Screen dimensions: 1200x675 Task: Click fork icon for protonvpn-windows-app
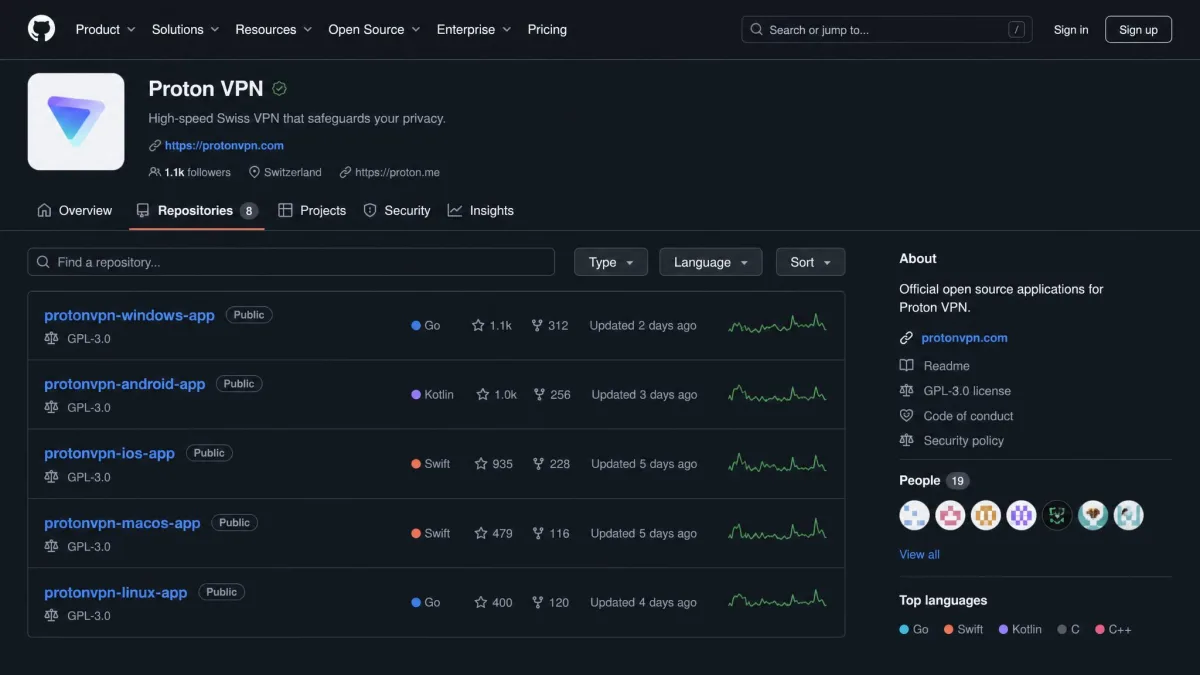pyautogui.click(x=537, y=326)
